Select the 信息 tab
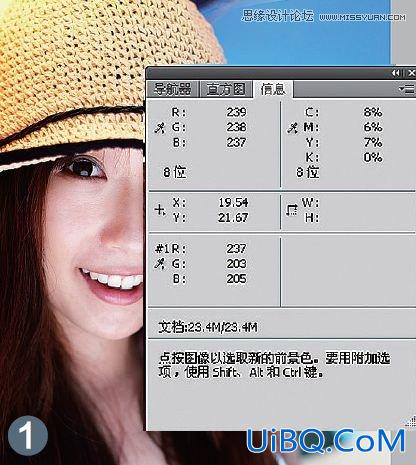This screenshot has width=416, height=465. (x=273, y=89)
